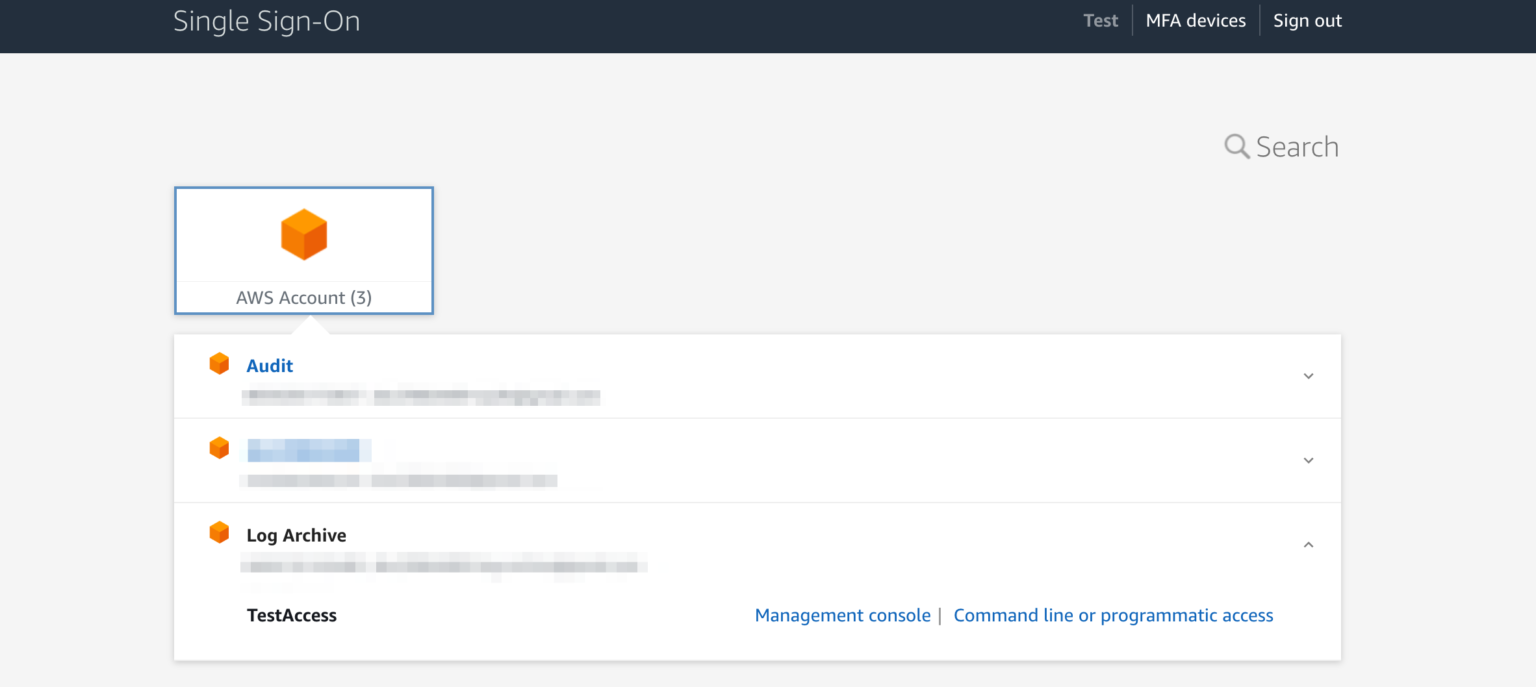This screenshot has width=1536, height=687.
Task: Select MFA devices in the top bar
Action: [x=1195, y=20]
